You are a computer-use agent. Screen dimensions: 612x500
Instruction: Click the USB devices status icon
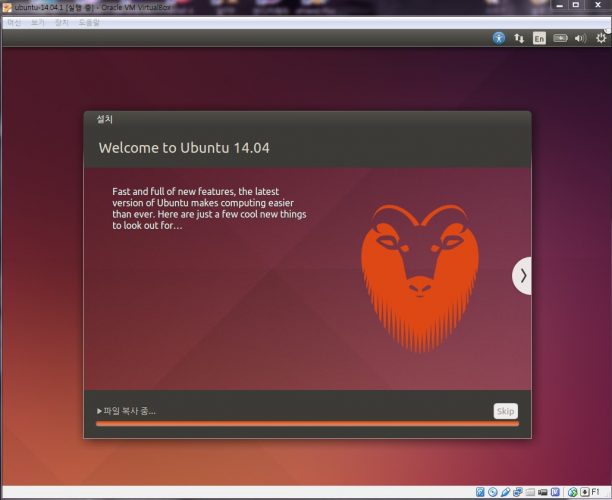point(507,492)
